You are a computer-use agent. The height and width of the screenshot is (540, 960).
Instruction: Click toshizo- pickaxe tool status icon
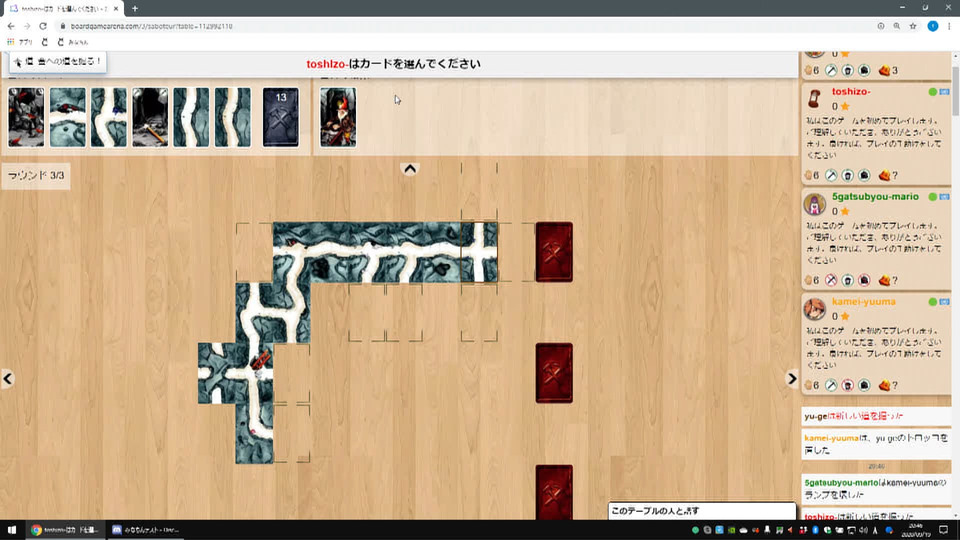click(831, 176)
